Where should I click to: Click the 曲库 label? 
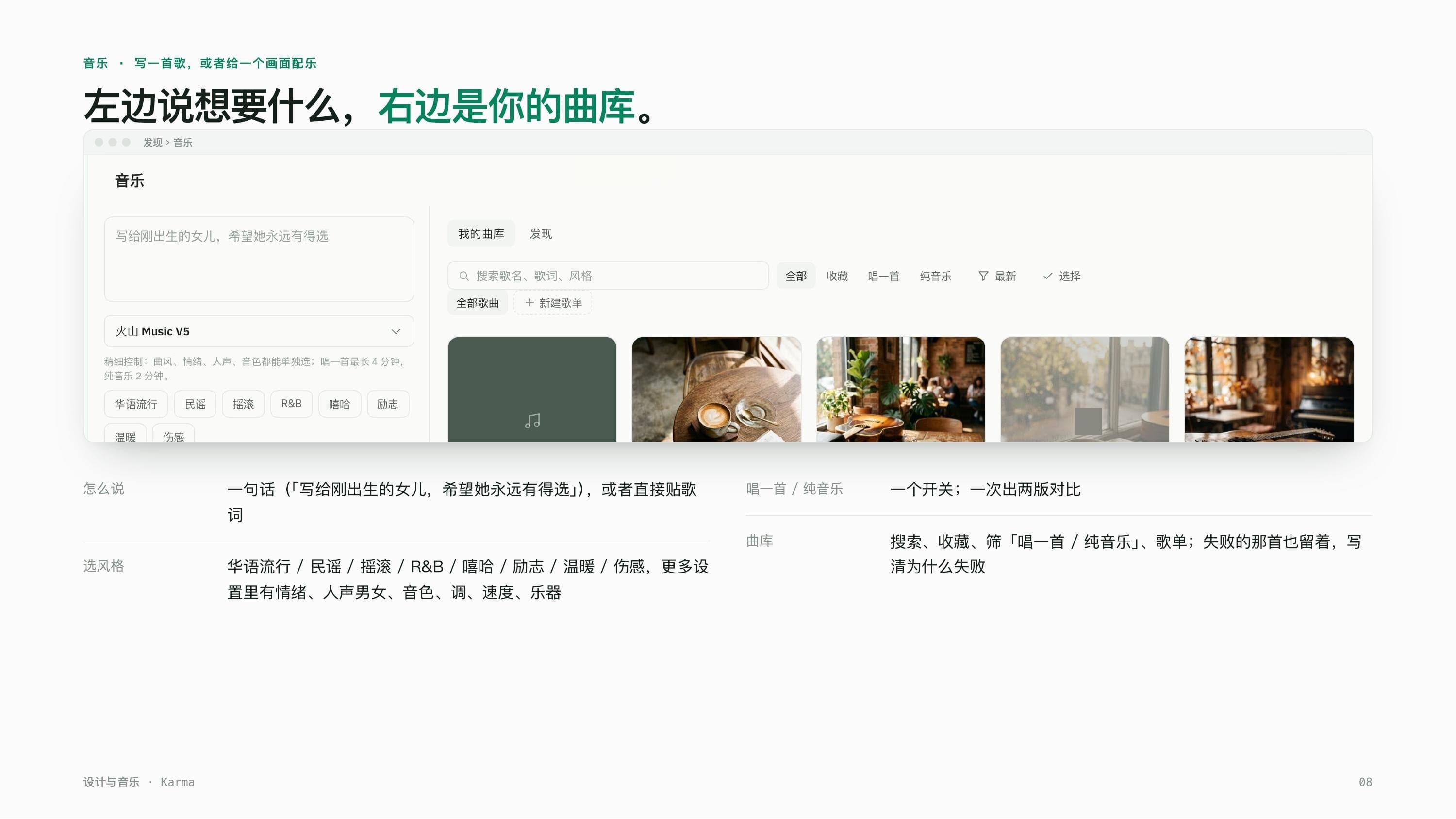760,541
